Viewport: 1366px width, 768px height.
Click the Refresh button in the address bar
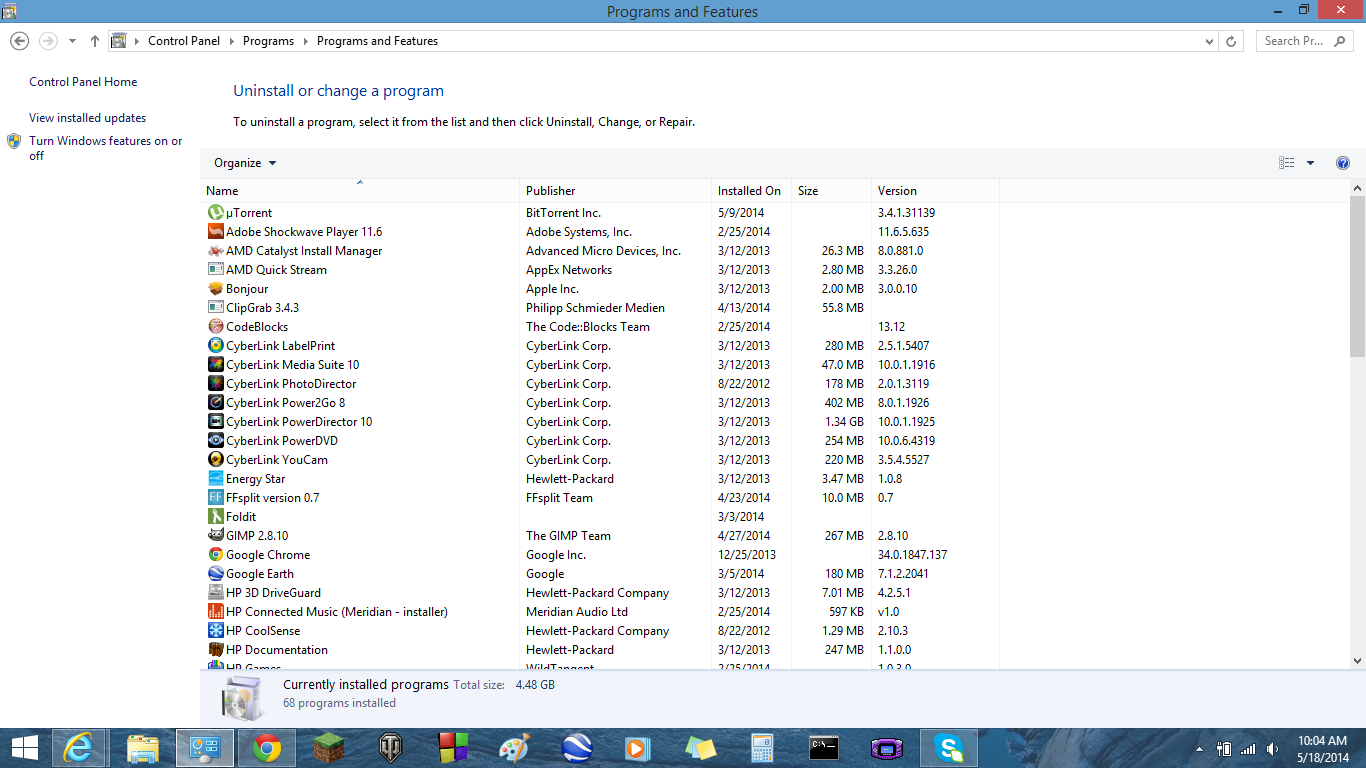pyautogui.click(x=1231, y=41)
